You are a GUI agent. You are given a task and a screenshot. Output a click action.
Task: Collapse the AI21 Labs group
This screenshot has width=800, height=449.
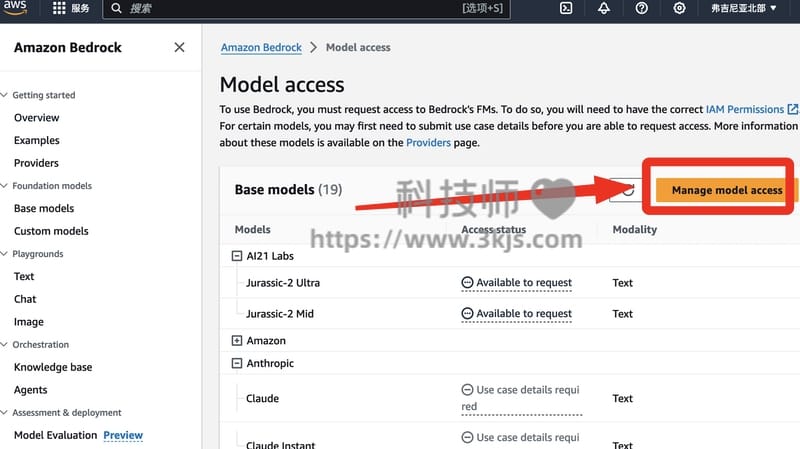point(237,256)
